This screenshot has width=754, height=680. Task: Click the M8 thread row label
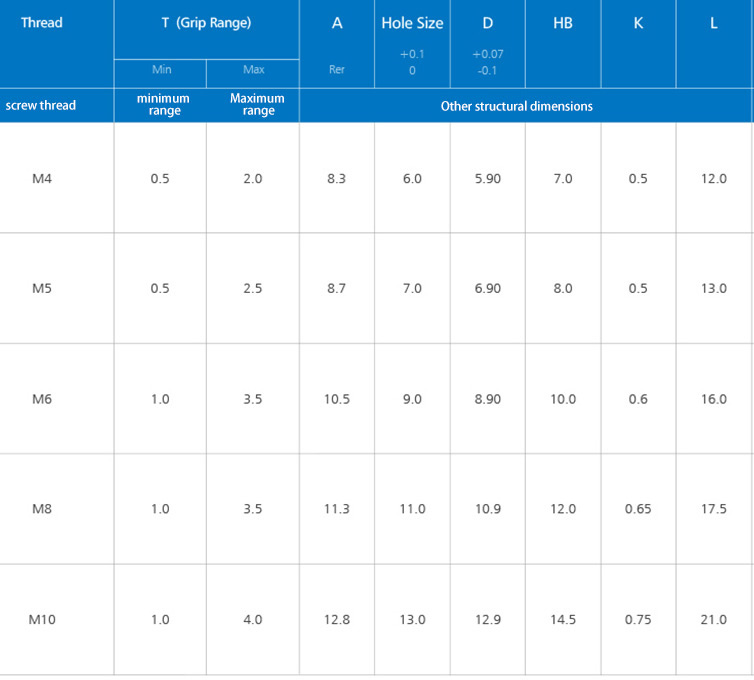click(x=42, y=509)
